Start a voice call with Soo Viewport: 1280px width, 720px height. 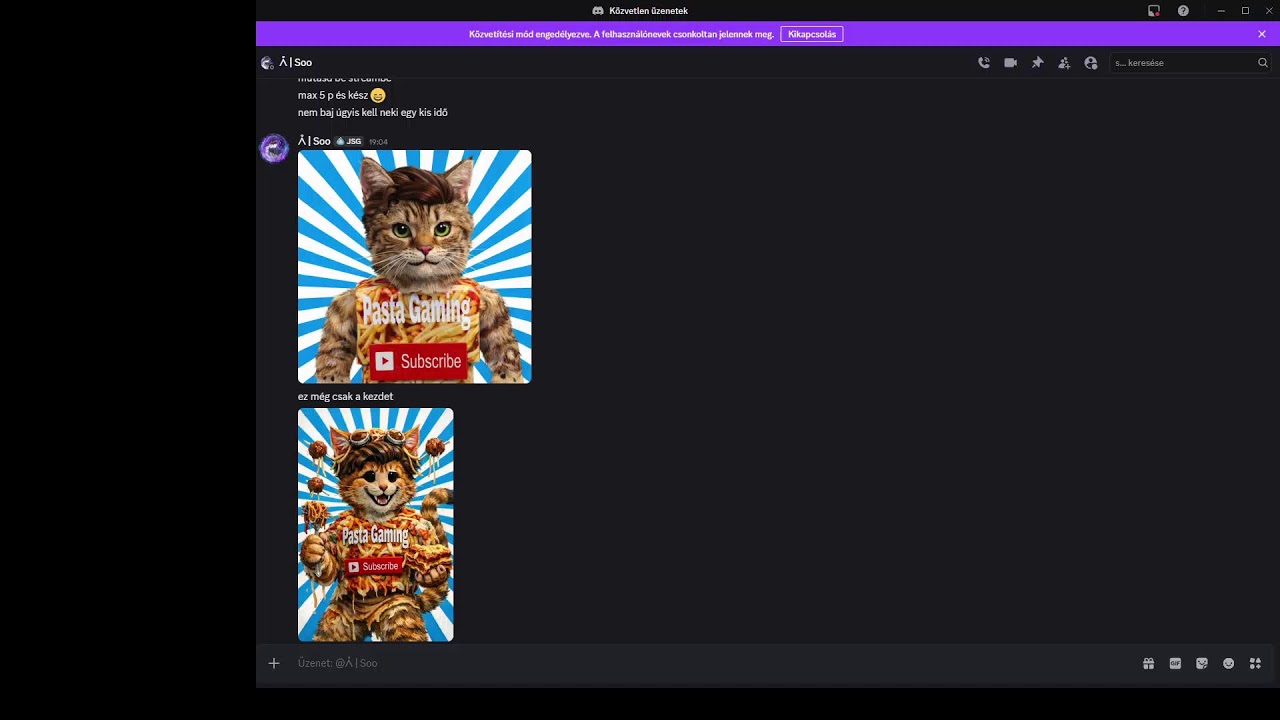(x=984, y=63)
